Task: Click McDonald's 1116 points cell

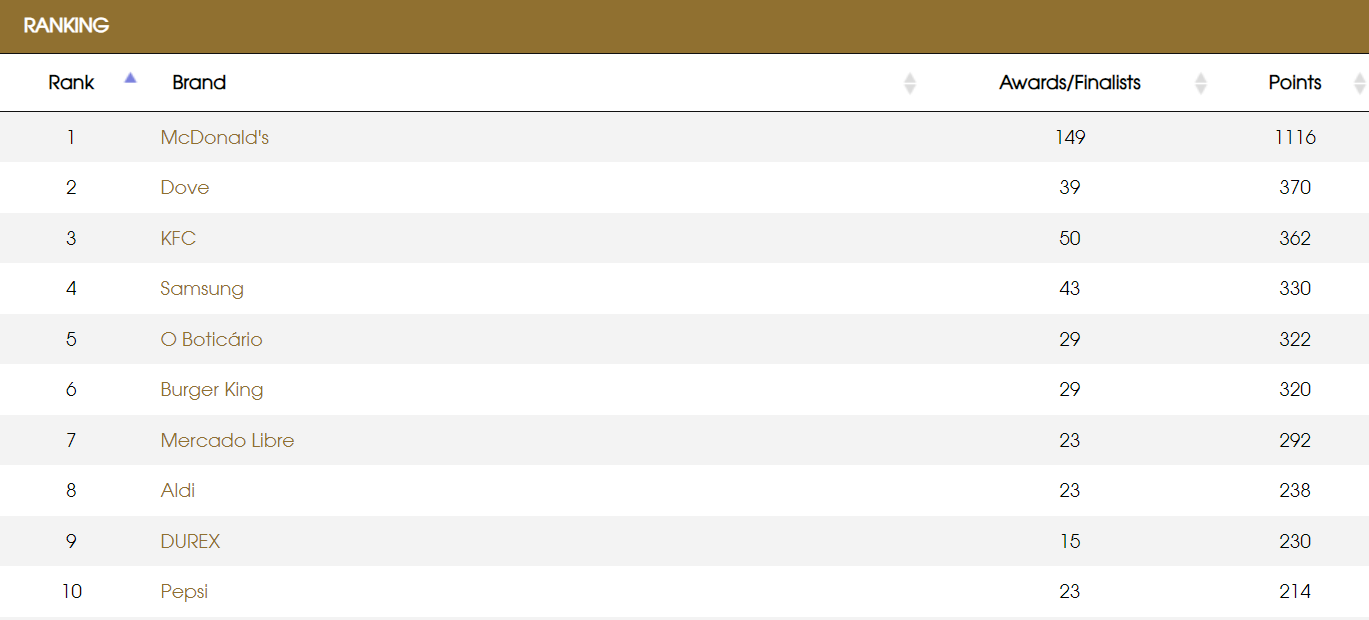Action: [1294, 137]
